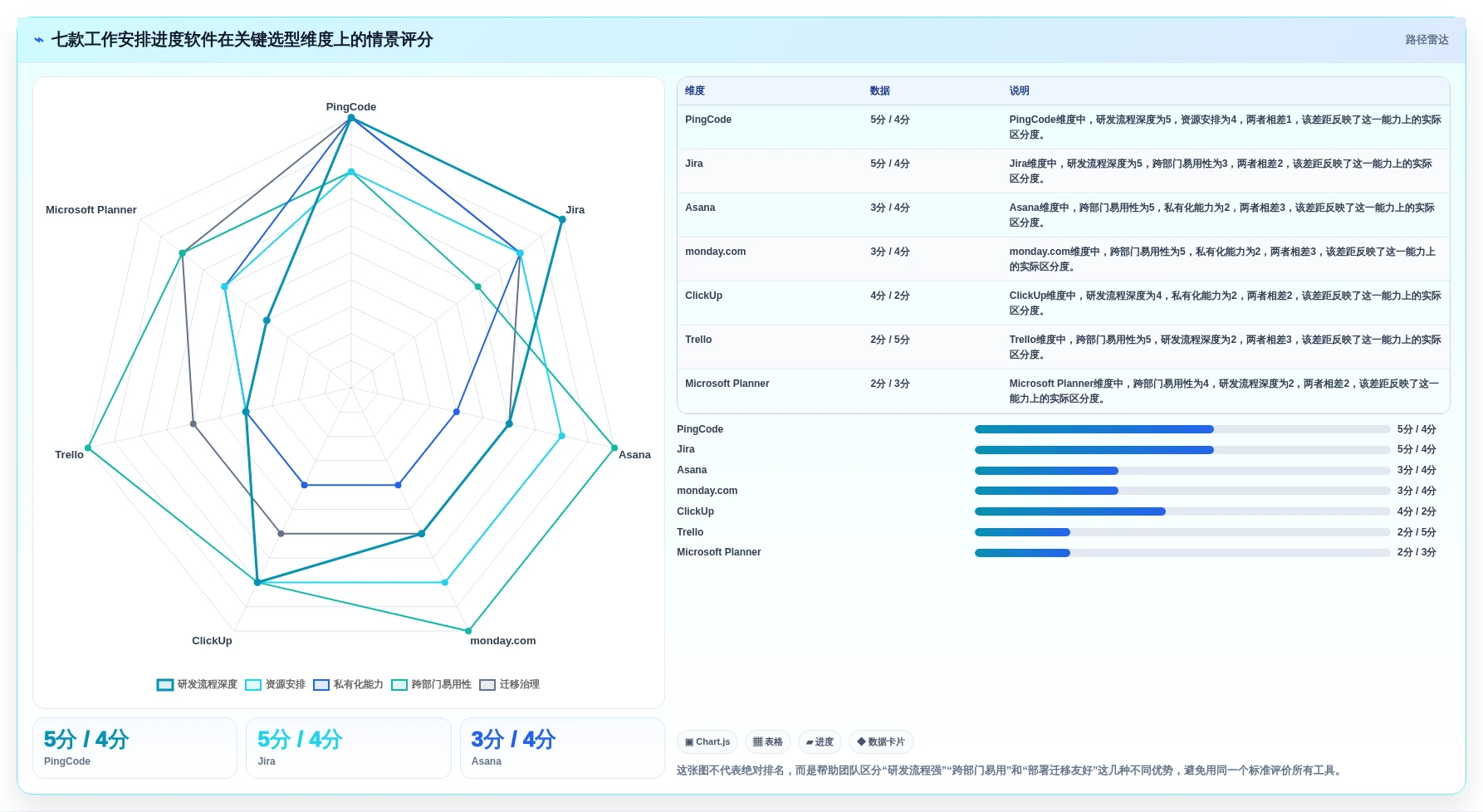Click the PingCode progress bar
Image resolution: width=1483 pixels, height=812 pixels.
[x=1182, y=429]
